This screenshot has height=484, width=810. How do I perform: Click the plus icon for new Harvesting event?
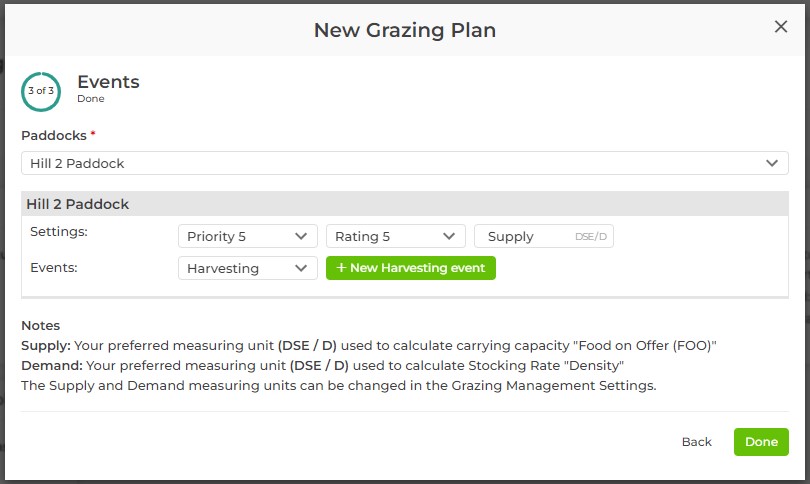click(341, 268)
